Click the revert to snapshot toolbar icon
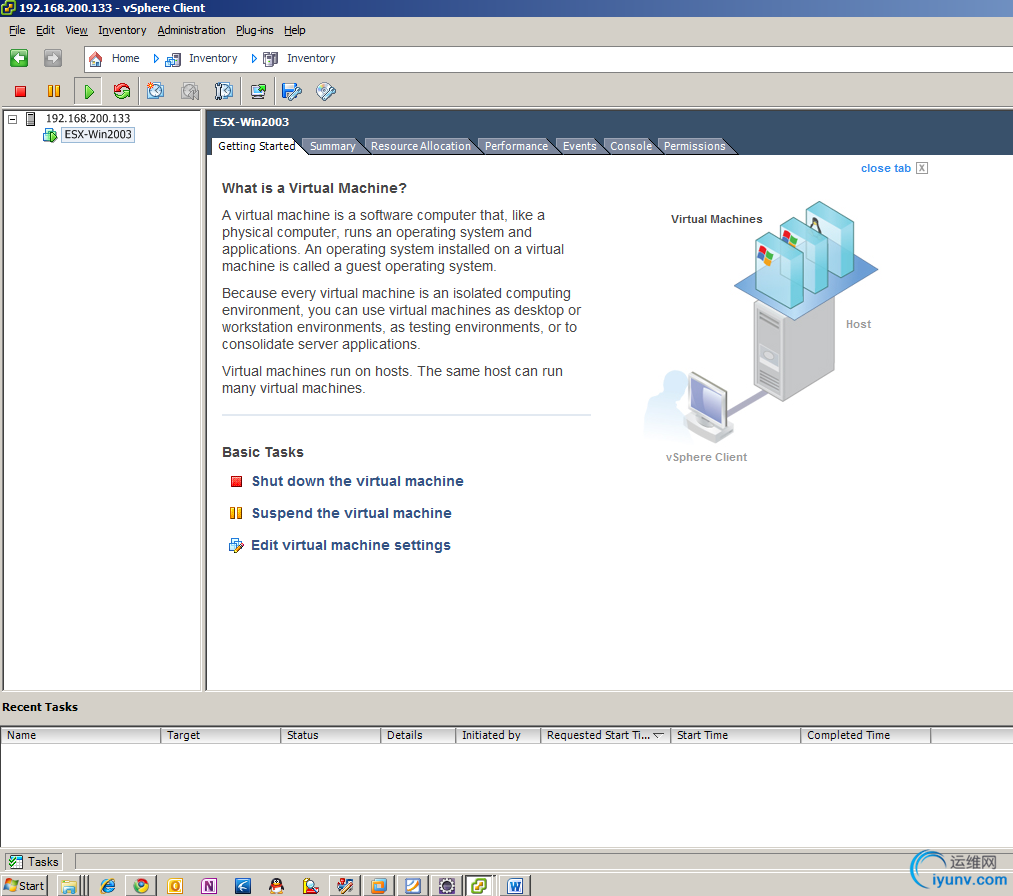Image resolution: width=1013 pixels, height=896 pixels. coord(190,91)
